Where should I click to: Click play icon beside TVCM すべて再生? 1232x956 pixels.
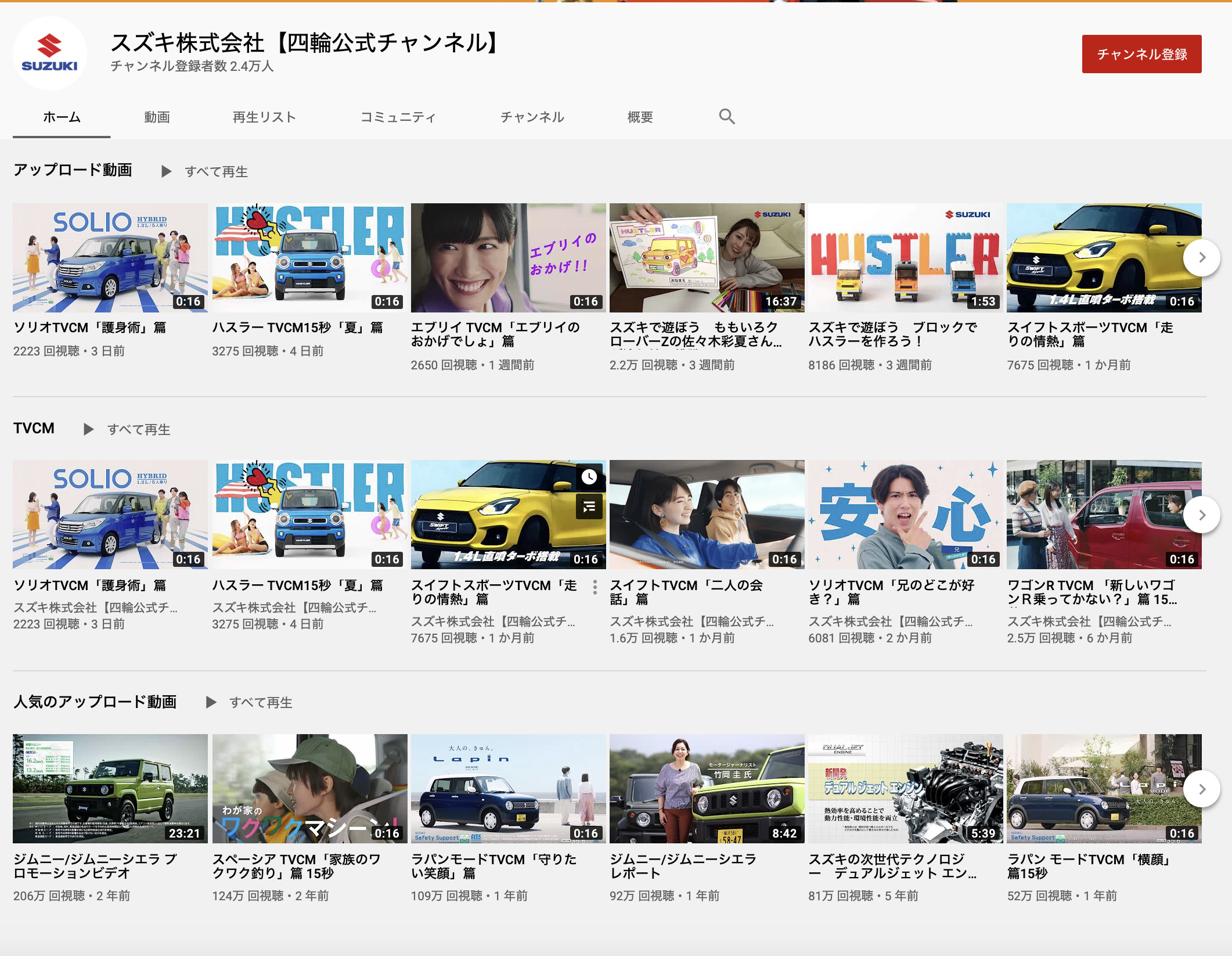[x=89, y=429]
